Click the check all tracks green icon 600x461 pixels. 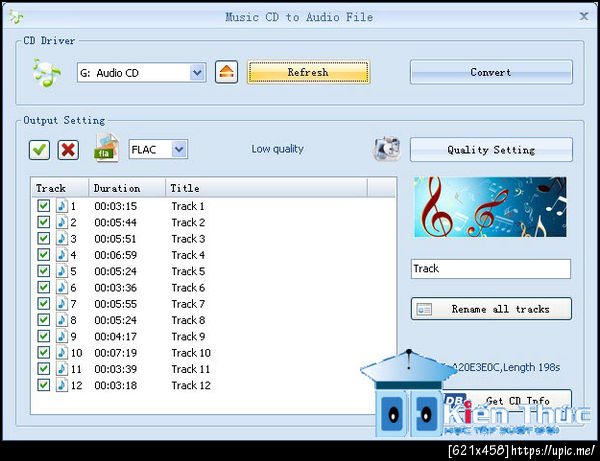39,150
